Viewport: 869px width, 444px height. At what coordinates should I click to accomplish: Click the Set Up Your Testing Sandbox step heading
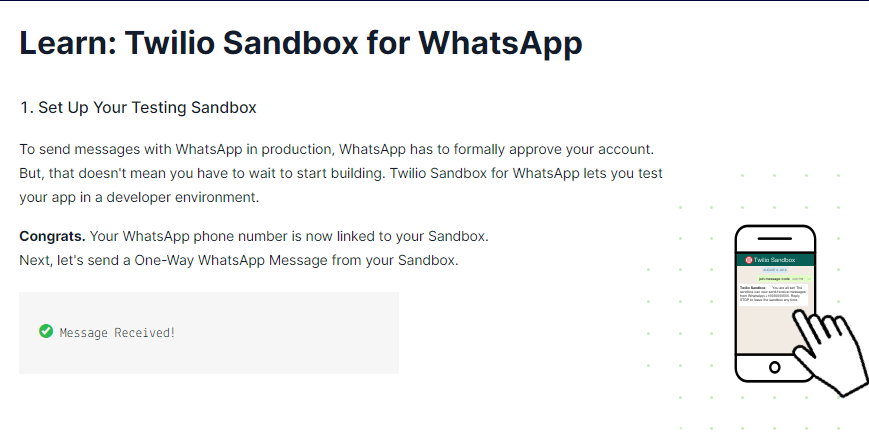coord(138,108)
